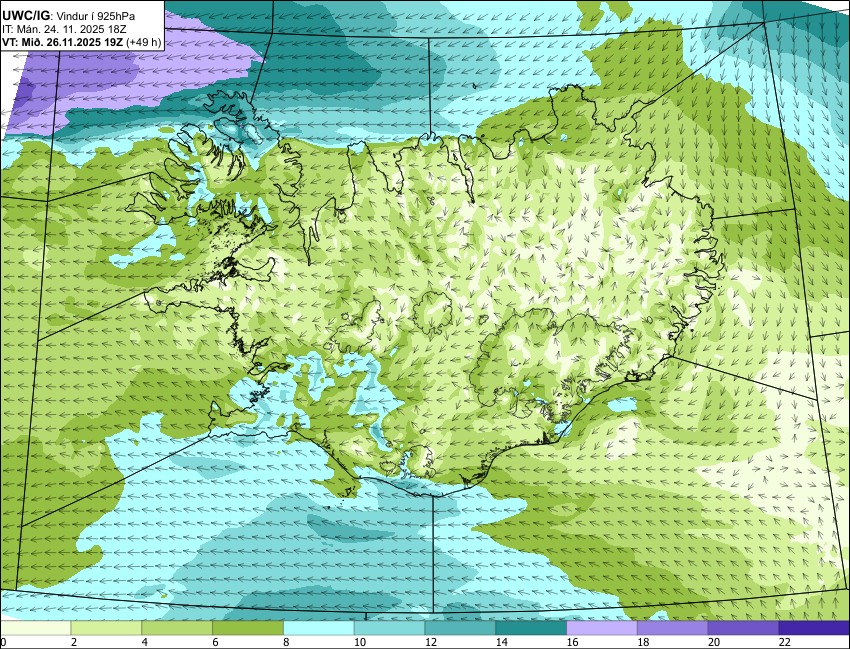
Task: Click the 8-10 m/s pale cyan swatch
Action: tap(319, 628)
